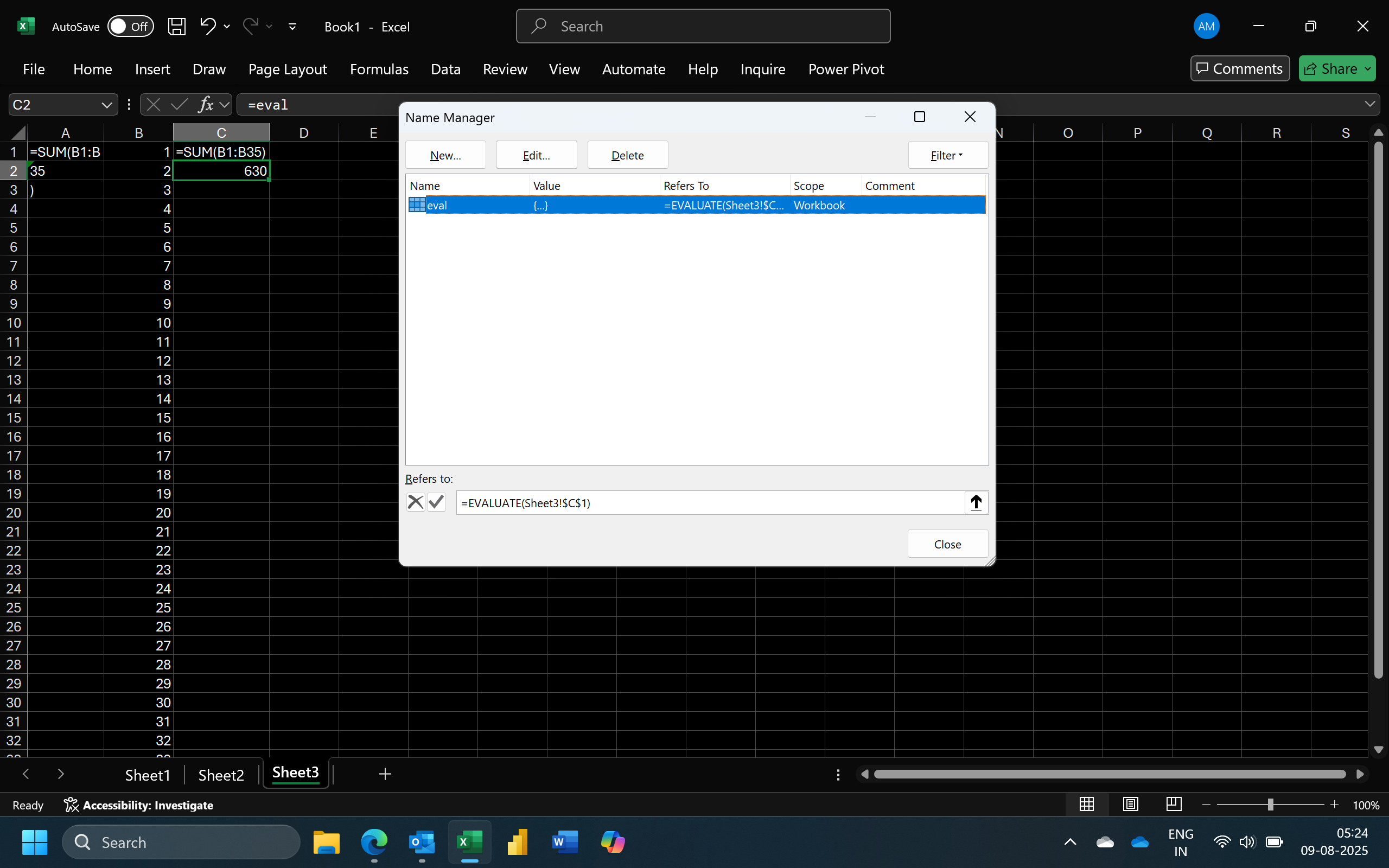Switch to Sheet2 tab

click(x=221, y=775)
